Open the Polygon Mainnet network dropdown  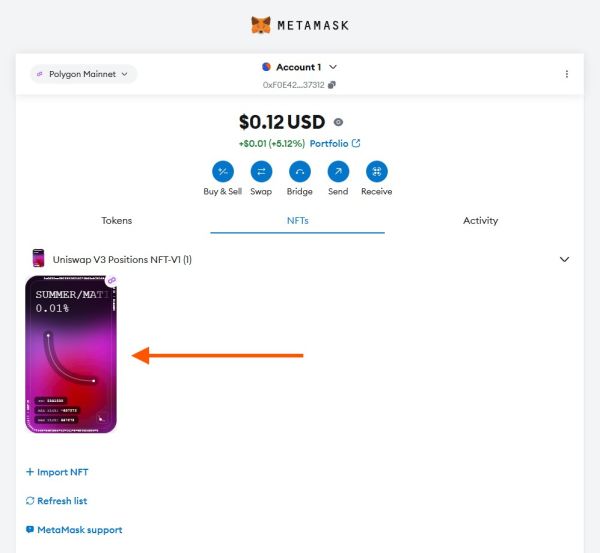pos(84,74)
